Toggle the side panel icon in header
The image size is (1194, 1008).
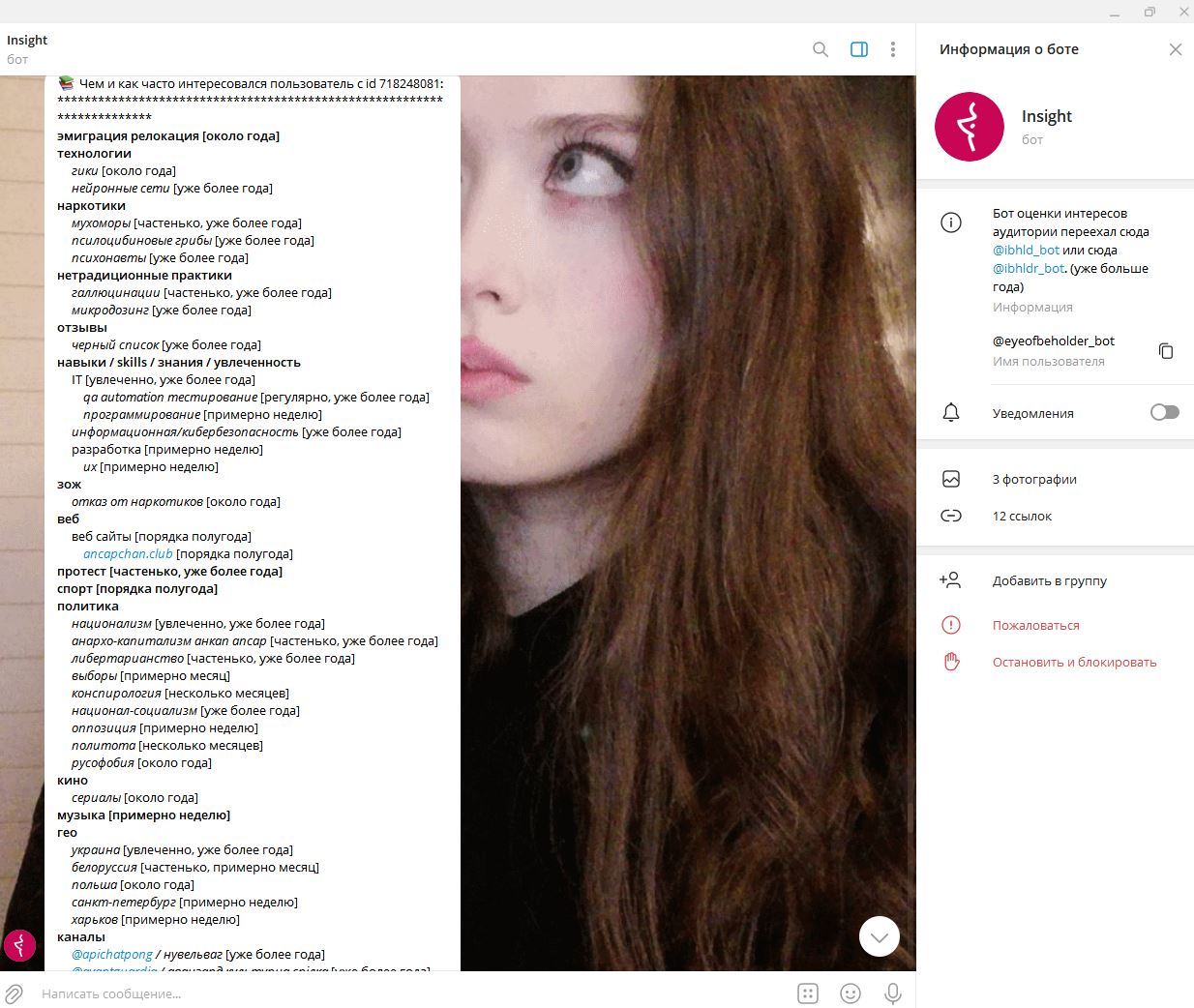click(859, 49)
